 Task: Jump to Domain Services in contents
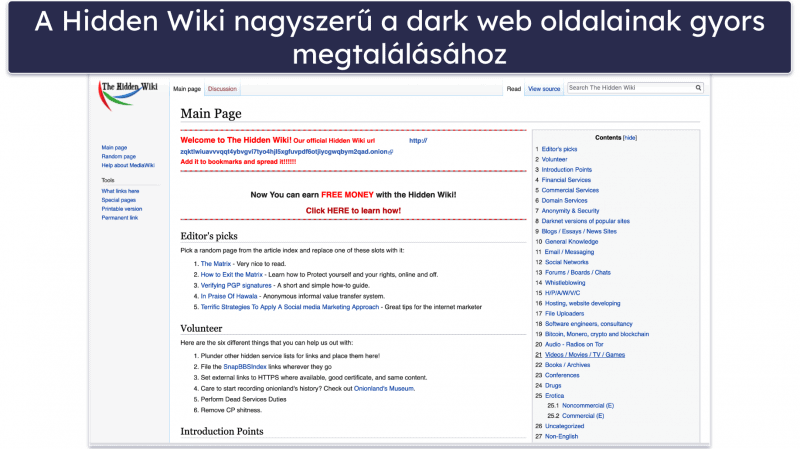pos(564,201)
